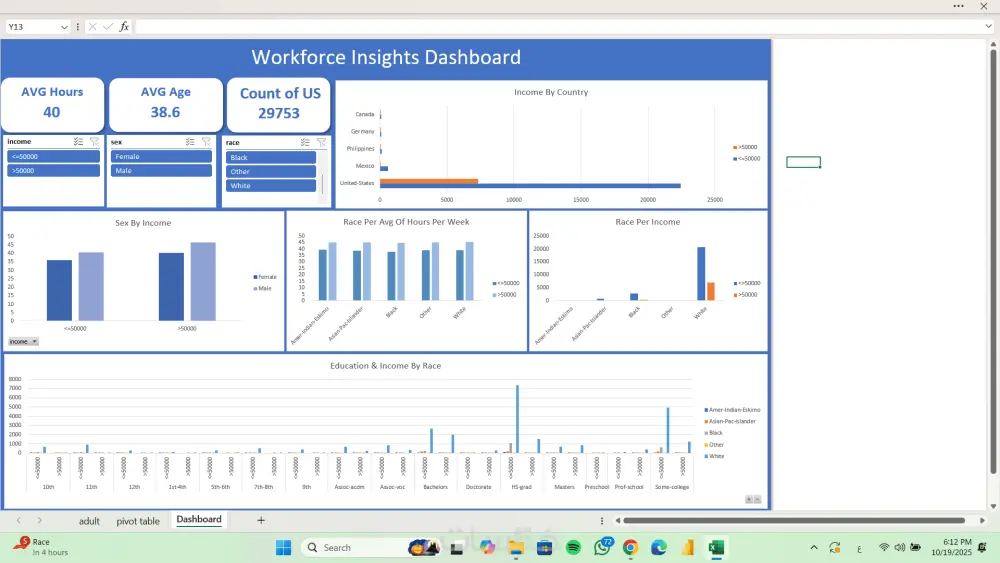Click the formula bar Cancel X icon
The width and height of the screenshot is (1000, 563).
click(92, 27)
